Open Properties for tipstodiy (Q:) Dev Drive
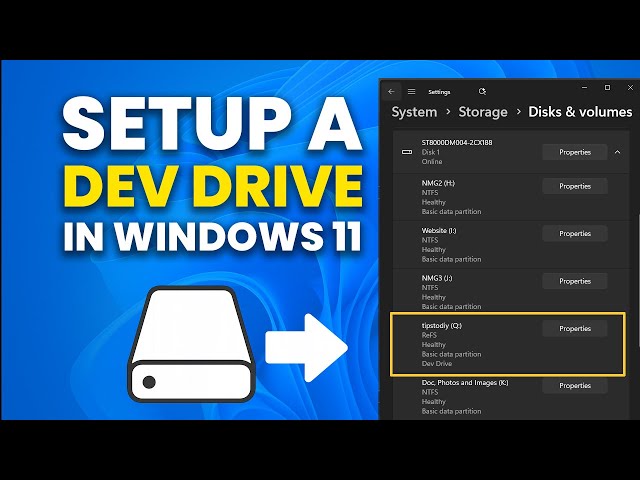Viewport: 640px width, 480px height. pyautogui.click(x=575, y=329)
